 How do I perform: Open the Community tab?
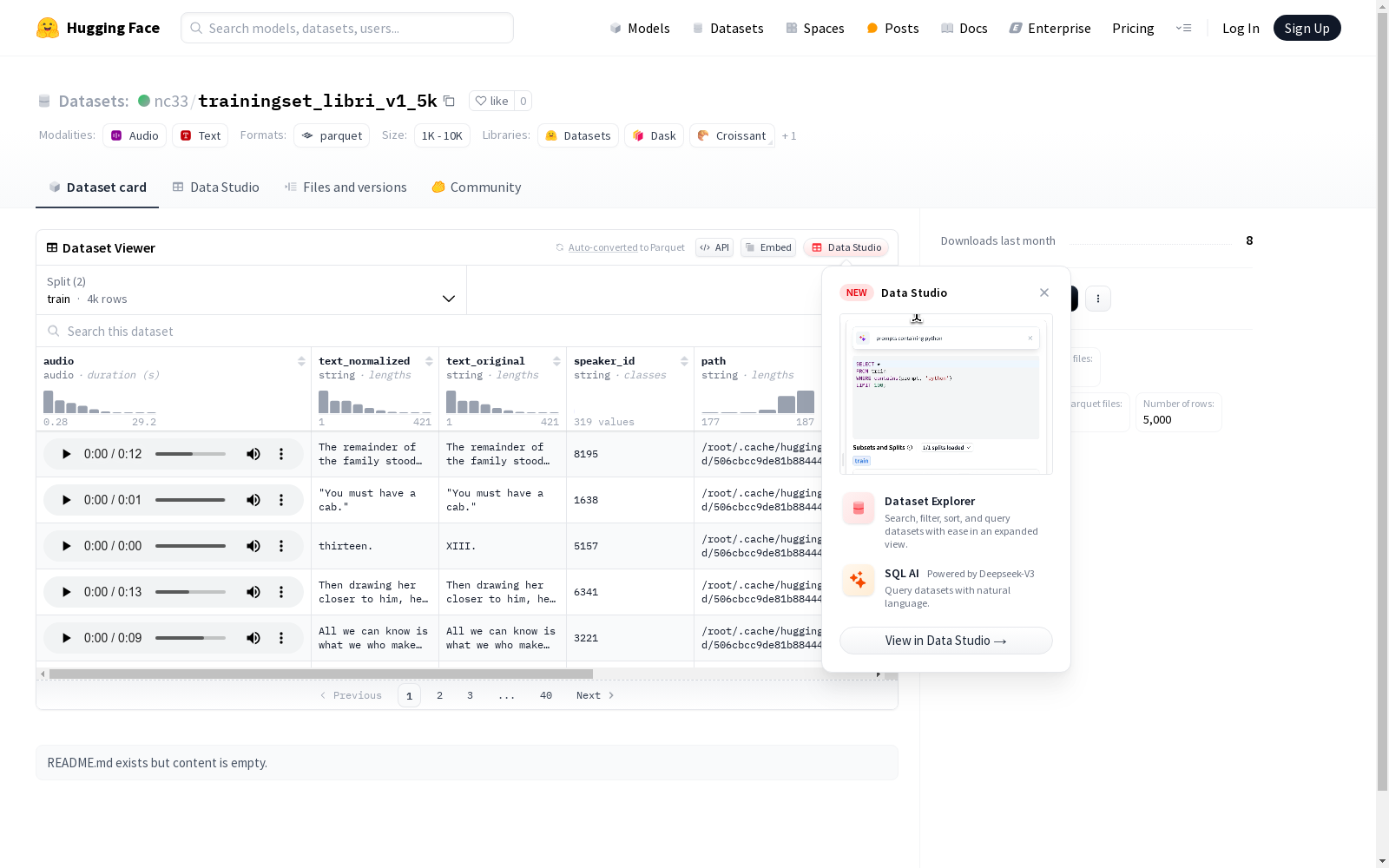[x=477, y=187]
